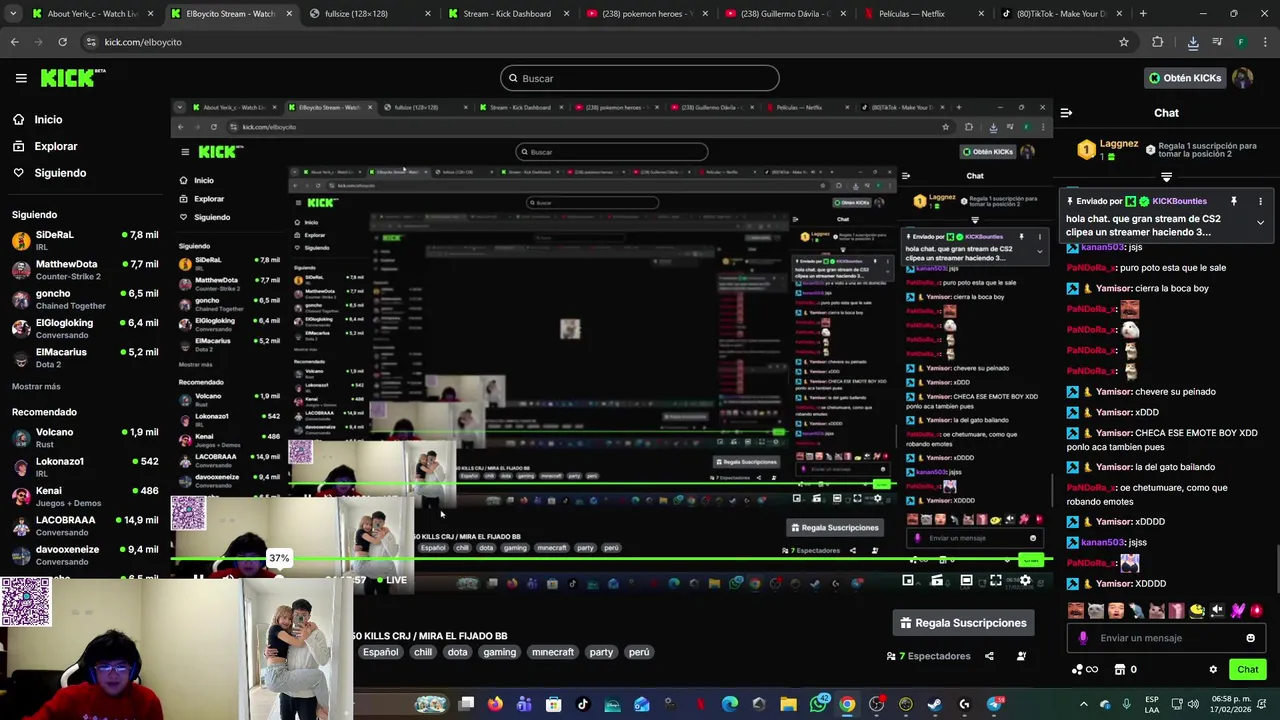Open the emoji picker in chat input
This screenshot has width=1280, height=720.
click(x=1250, y=638)
